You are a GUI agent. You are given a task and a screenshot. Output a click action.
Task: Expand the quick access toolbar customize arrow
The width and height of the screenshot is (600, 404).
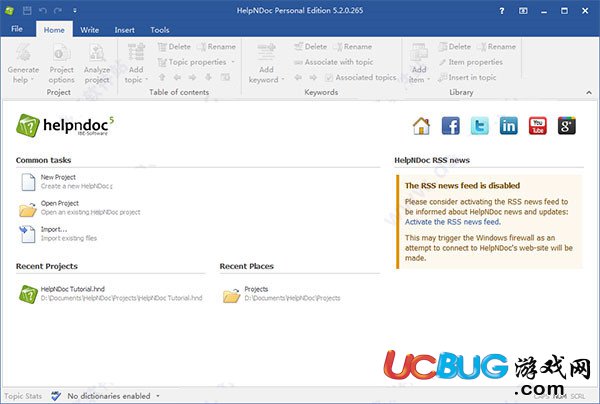tap(75, 10)
